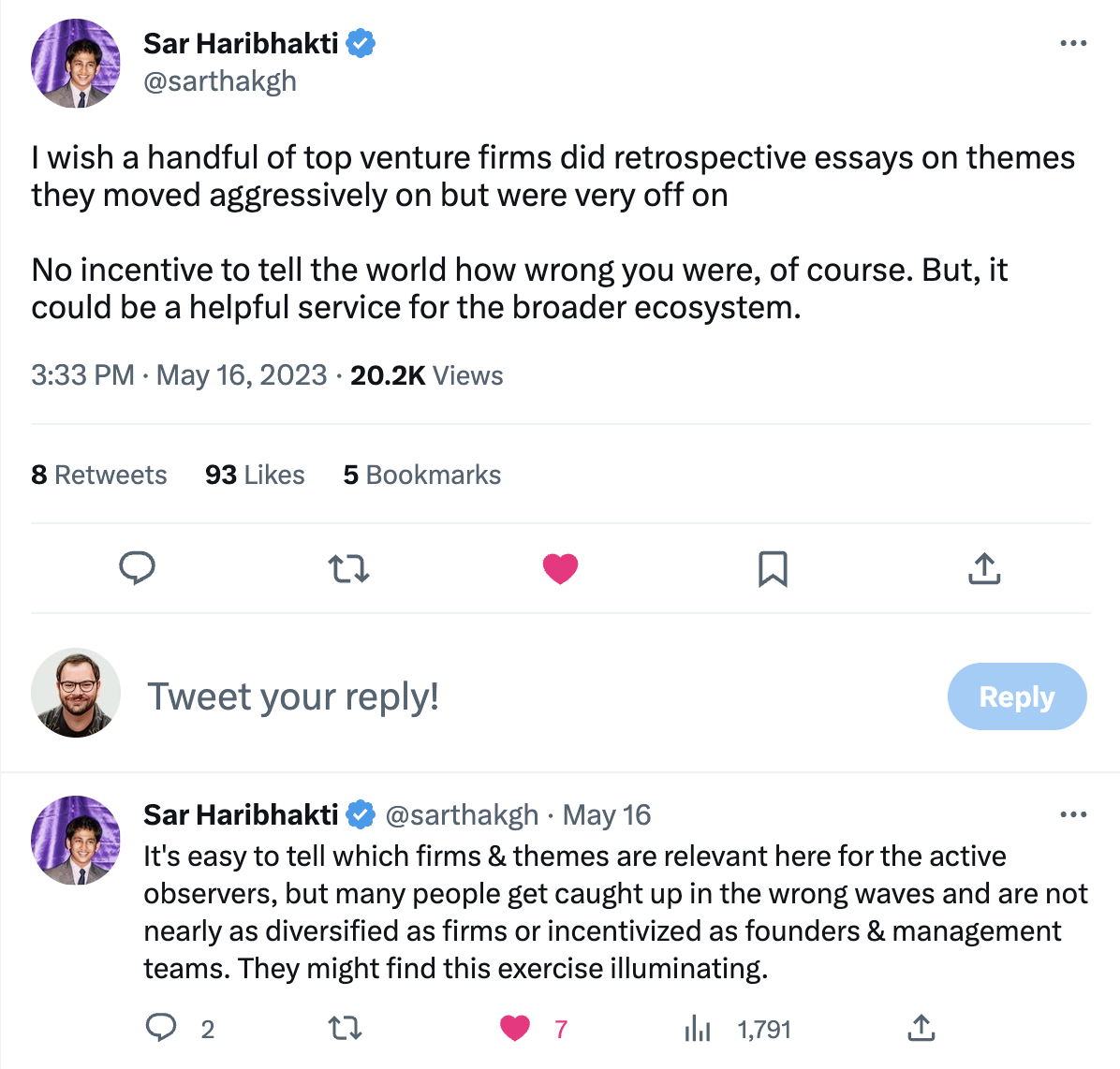Share the second tweet in thread
This screenshot has width=1120, height=1069.
[x=921, y=1028]
